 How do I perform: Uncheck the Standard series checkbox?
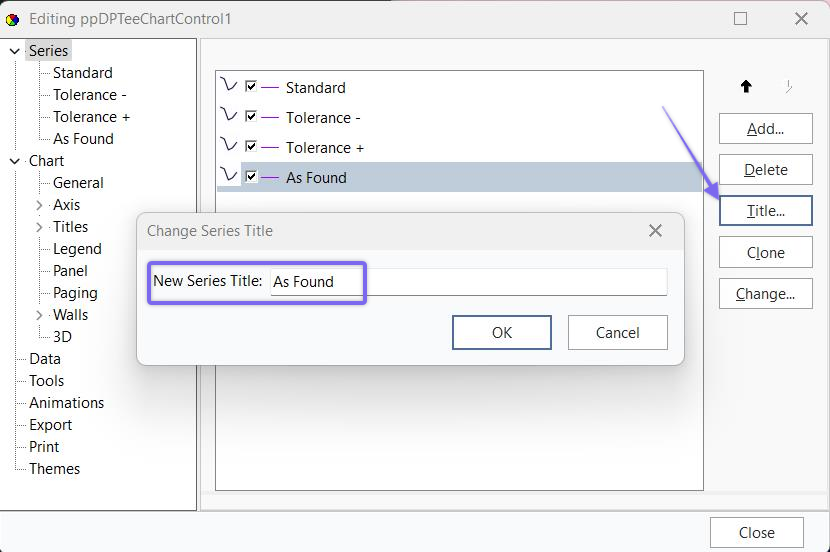(251, 87)
